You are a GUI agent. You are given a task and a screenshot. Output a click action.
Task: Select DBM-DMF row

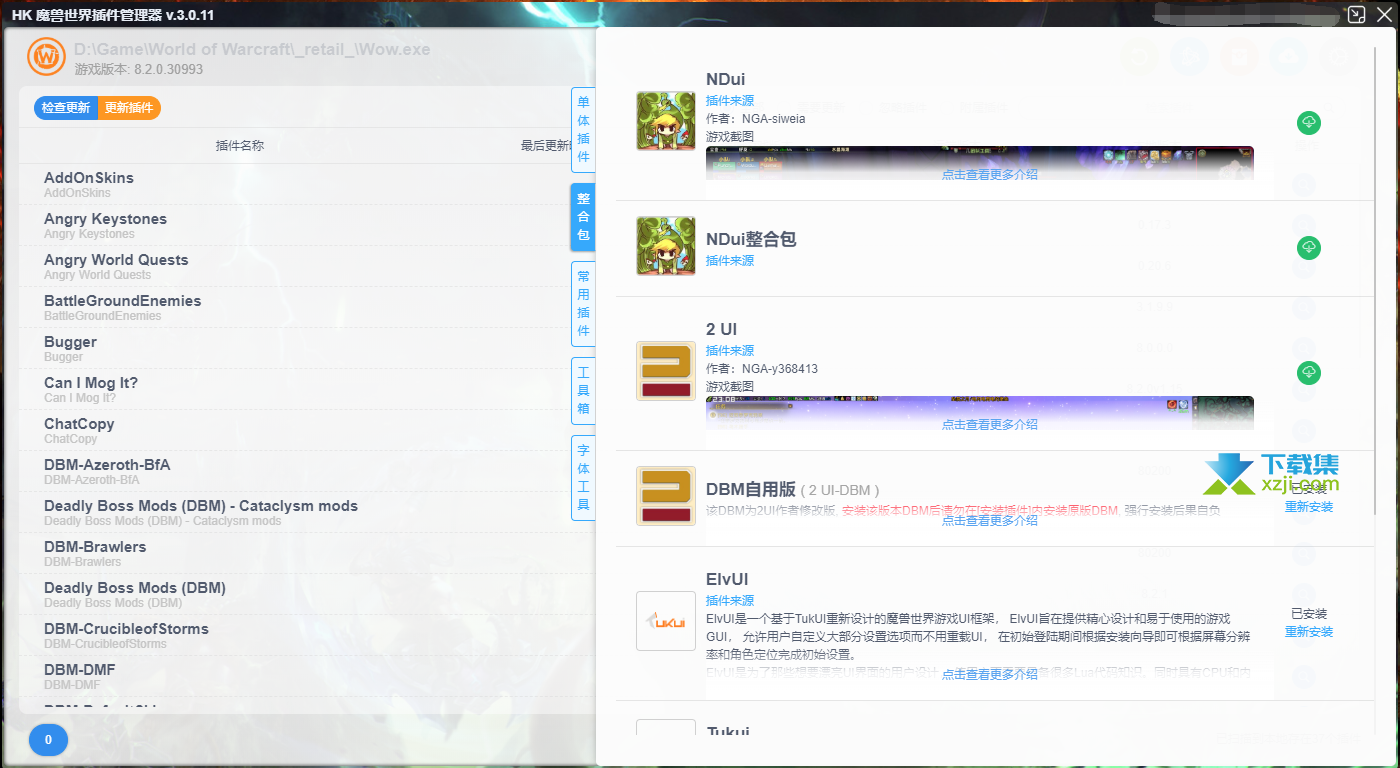click(305, 676)
